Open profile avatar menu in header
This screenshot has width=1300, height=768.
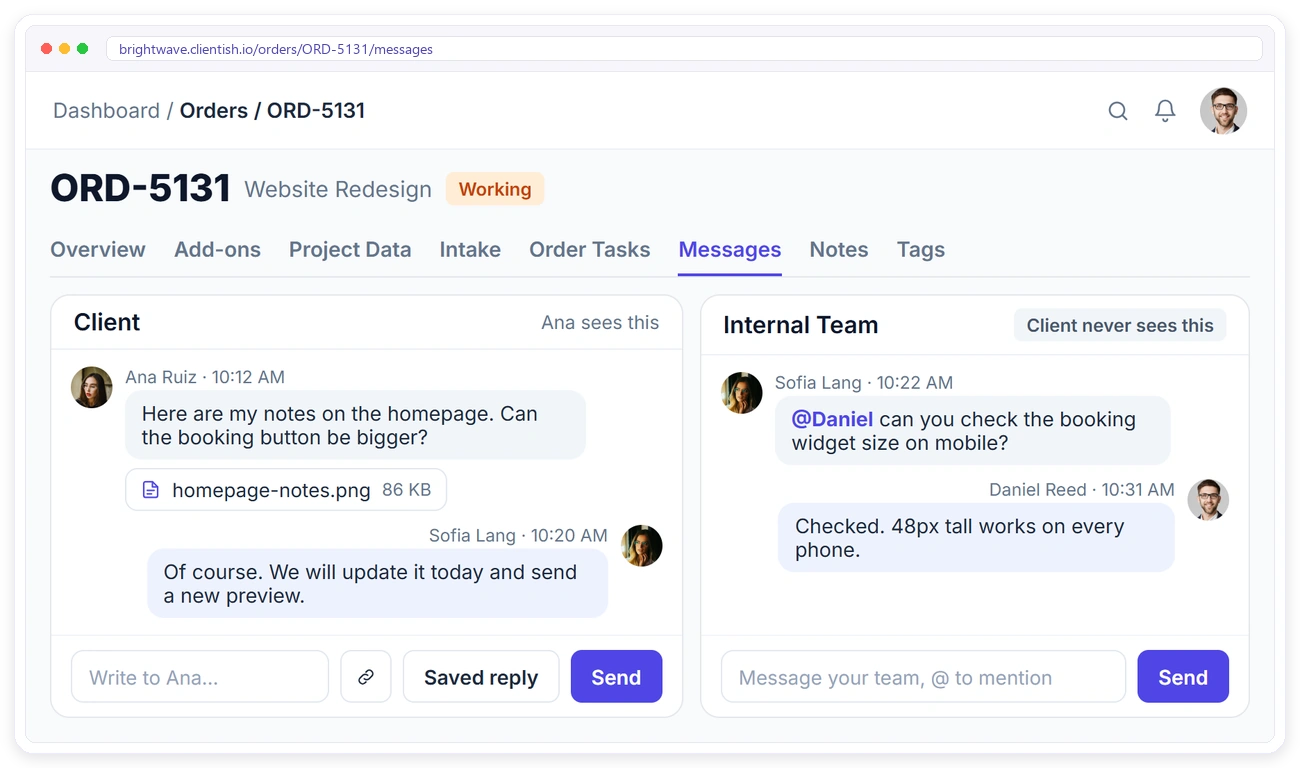coord(1223,111)
